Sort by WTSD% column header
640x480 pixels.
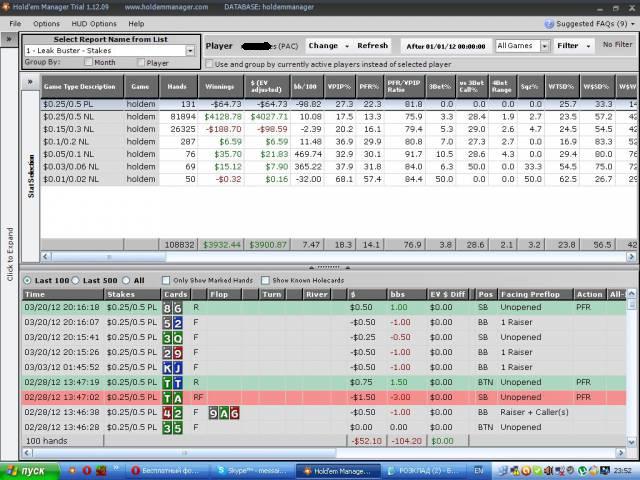(562, 87)
